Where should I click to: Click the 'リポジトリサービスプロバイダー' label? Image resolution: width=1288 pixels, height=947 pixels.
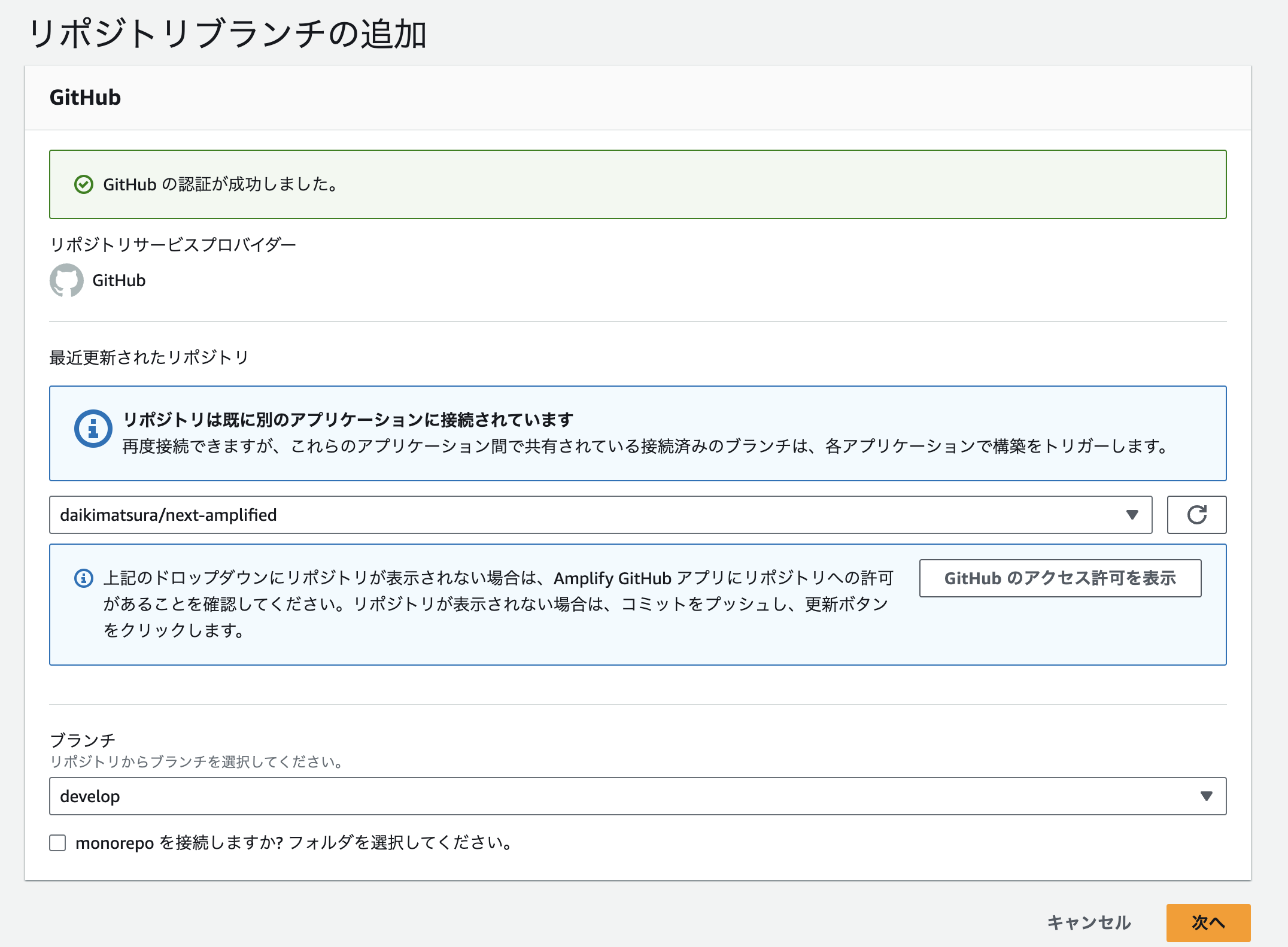click(x=173, y=245)
